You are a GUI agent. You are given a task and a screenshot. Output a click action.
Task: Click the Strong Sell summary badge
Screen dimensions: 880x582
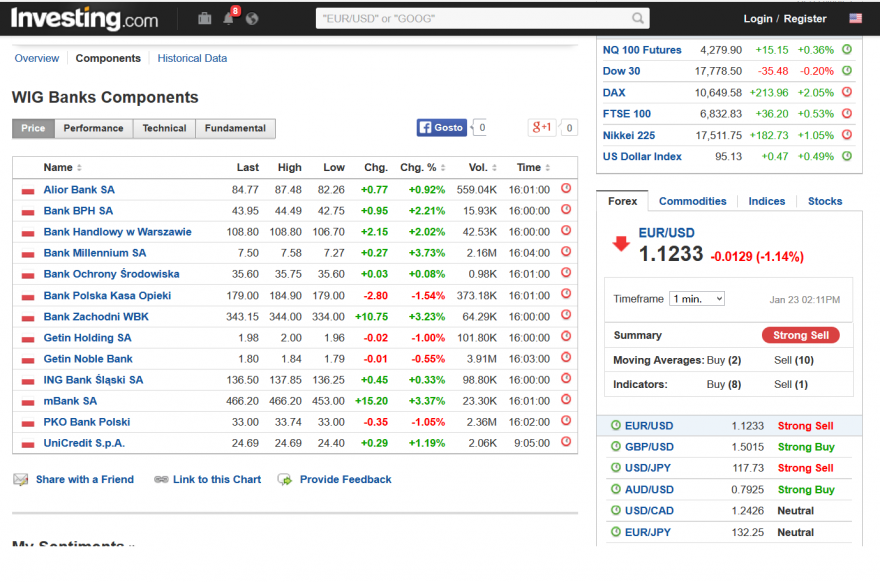coord(800,335)
